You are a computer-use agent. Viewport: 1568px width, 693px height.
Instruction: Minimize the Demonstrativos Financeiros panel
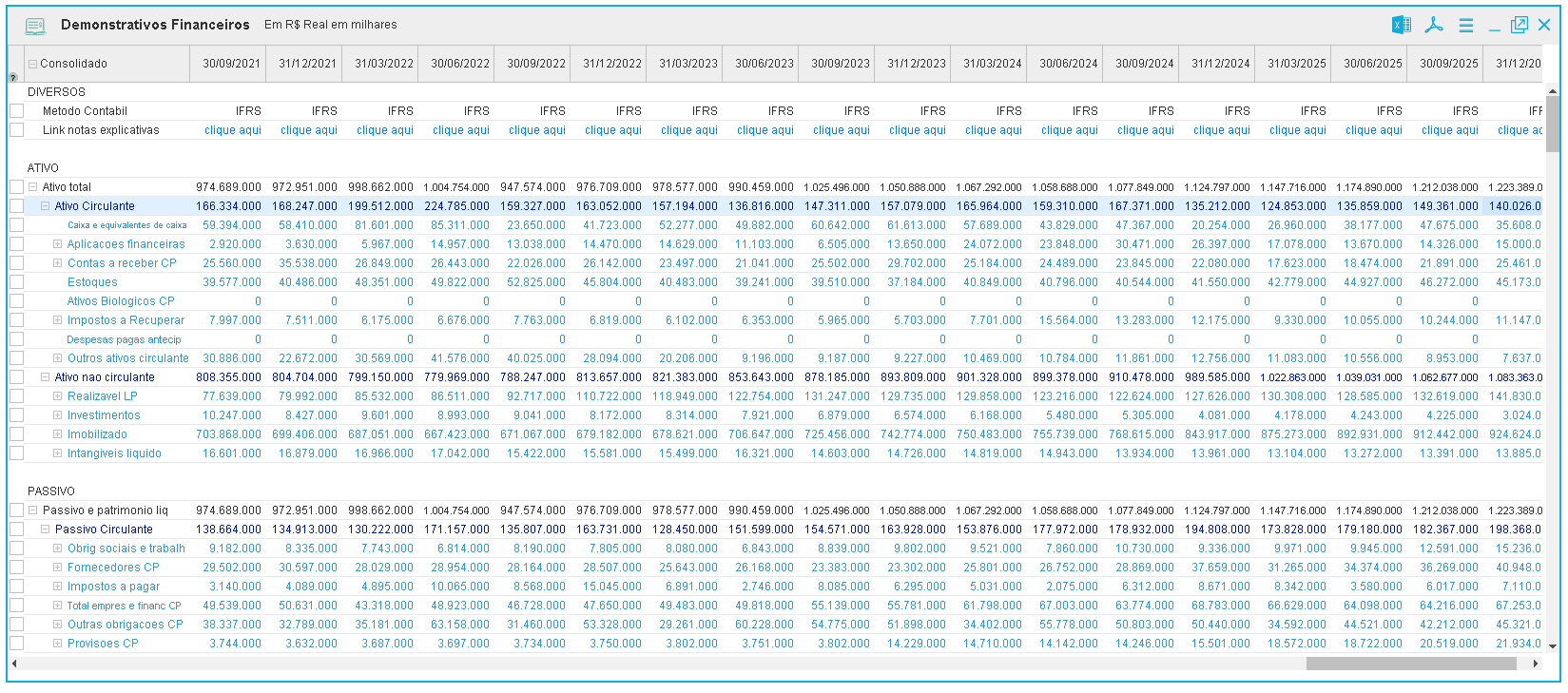pos(1495,30)
